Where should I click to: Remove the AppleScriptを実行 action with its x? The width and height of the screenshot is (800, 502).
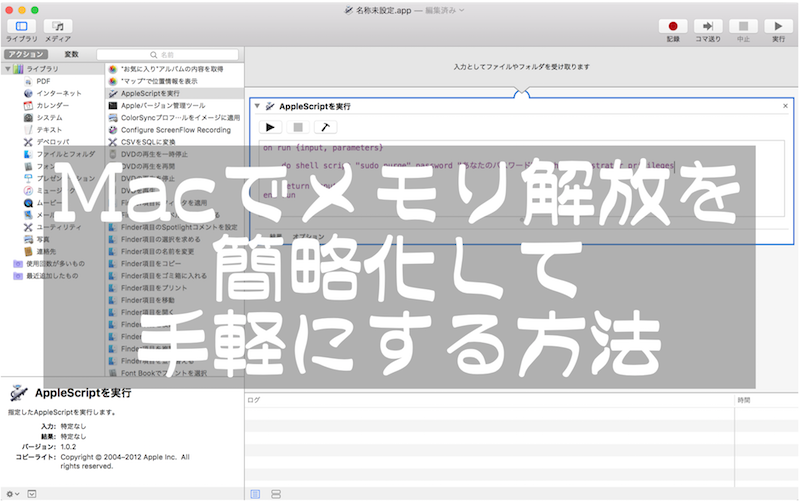(x=785, y=106)
